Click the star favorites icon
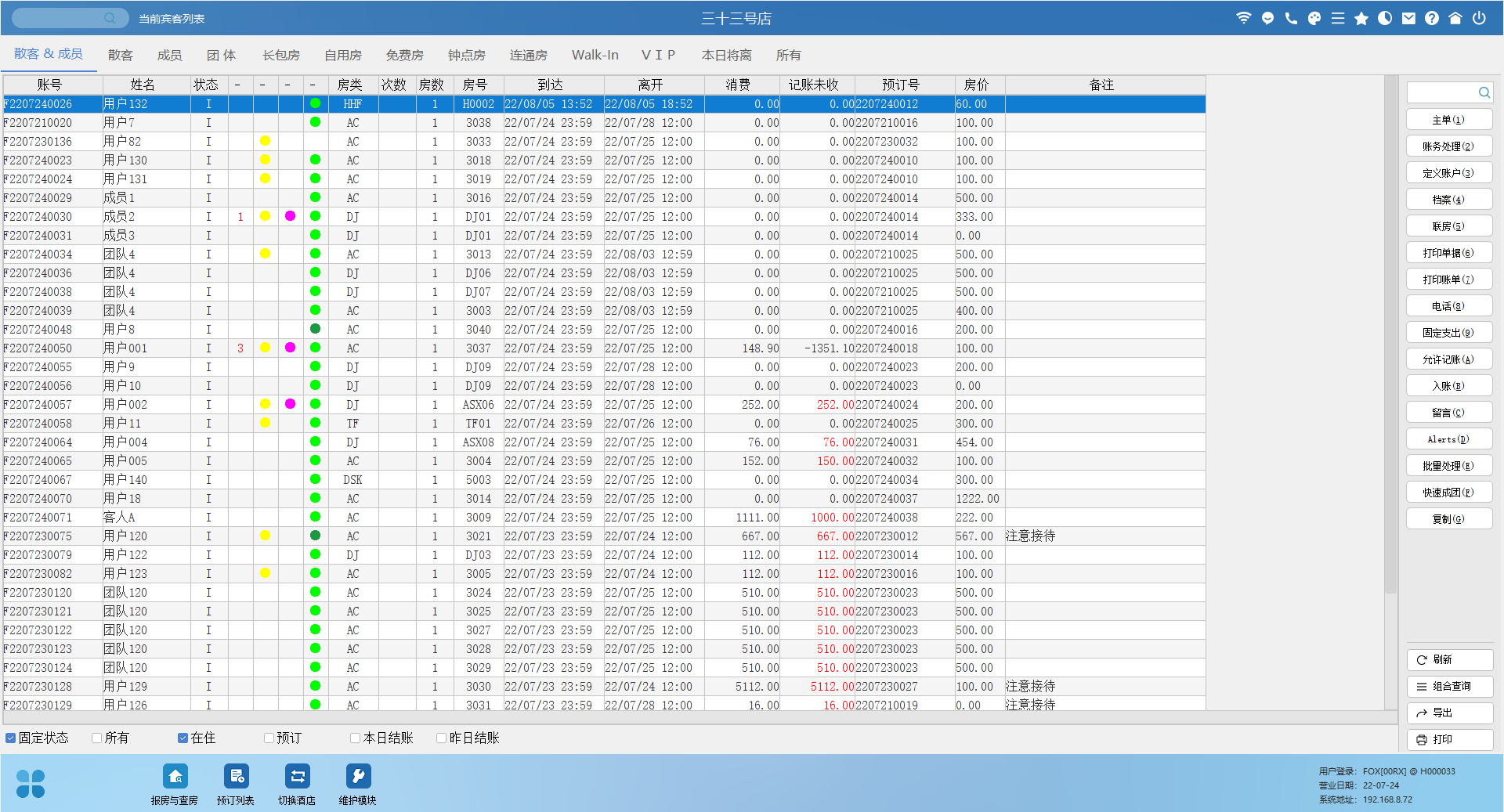Image resolution: width=1504 pixels, height=812 pixels. click(1361, 18)
